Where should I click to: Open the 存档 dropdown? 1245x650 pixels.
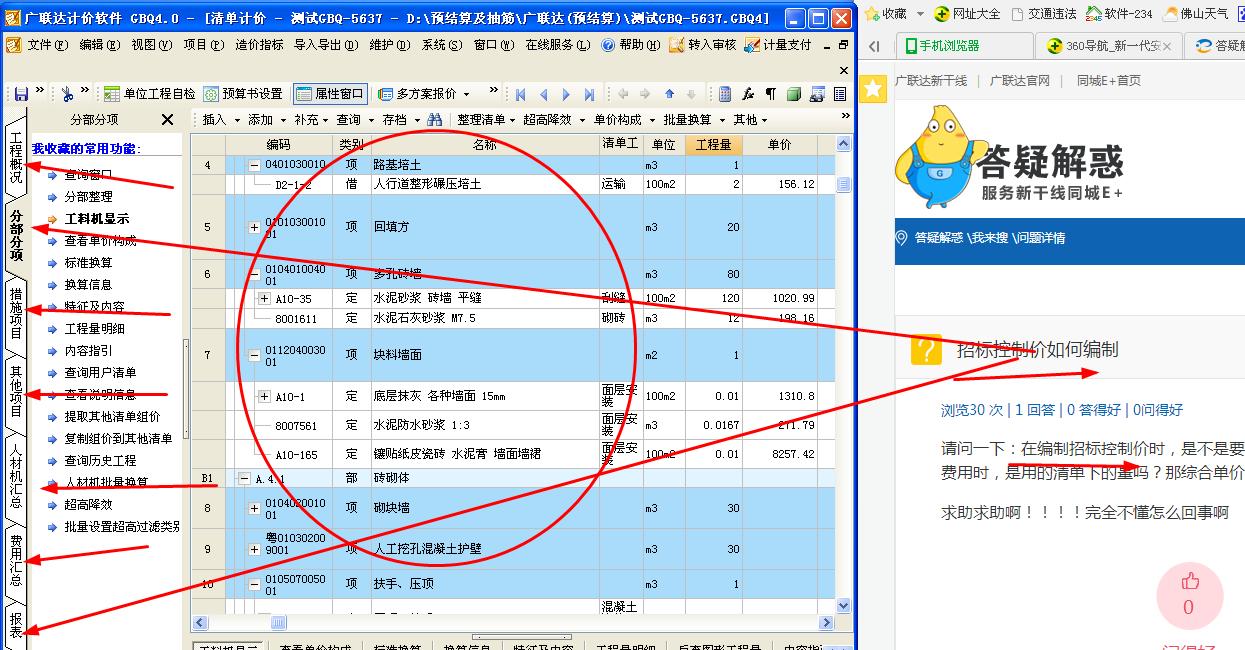(x=400, y=120)
